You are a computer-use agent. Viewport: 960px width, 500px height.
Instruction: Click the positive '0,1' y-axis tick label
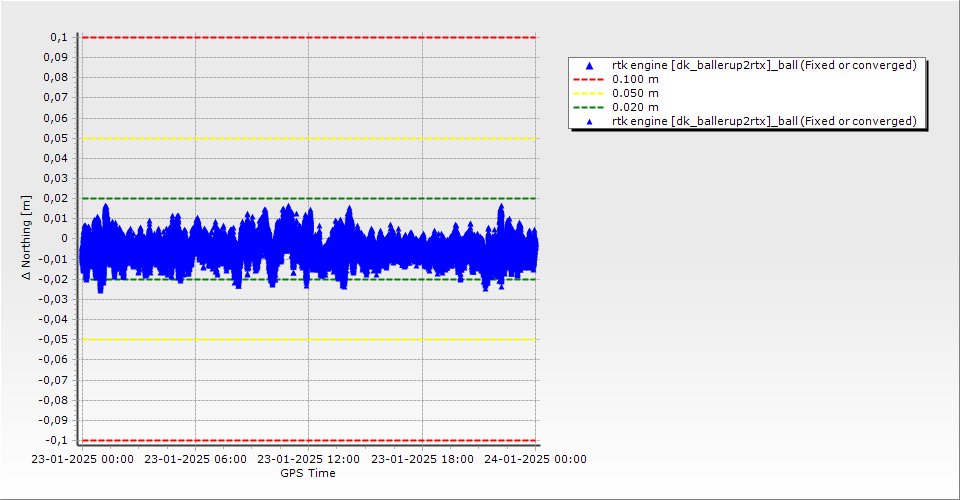[x=59, y=37]
